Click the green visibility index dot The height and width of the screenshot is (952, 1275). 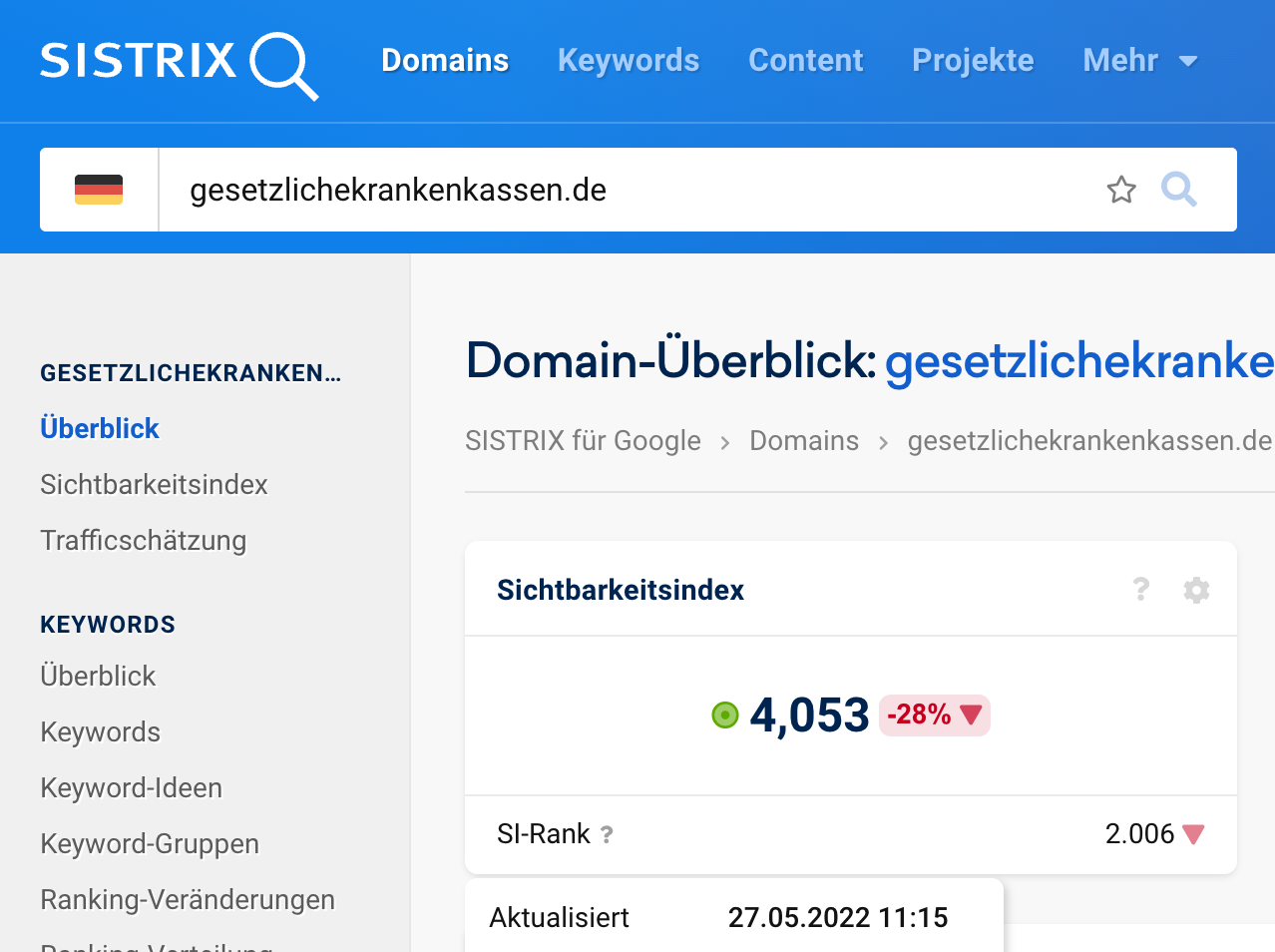[x=725, y=715]
